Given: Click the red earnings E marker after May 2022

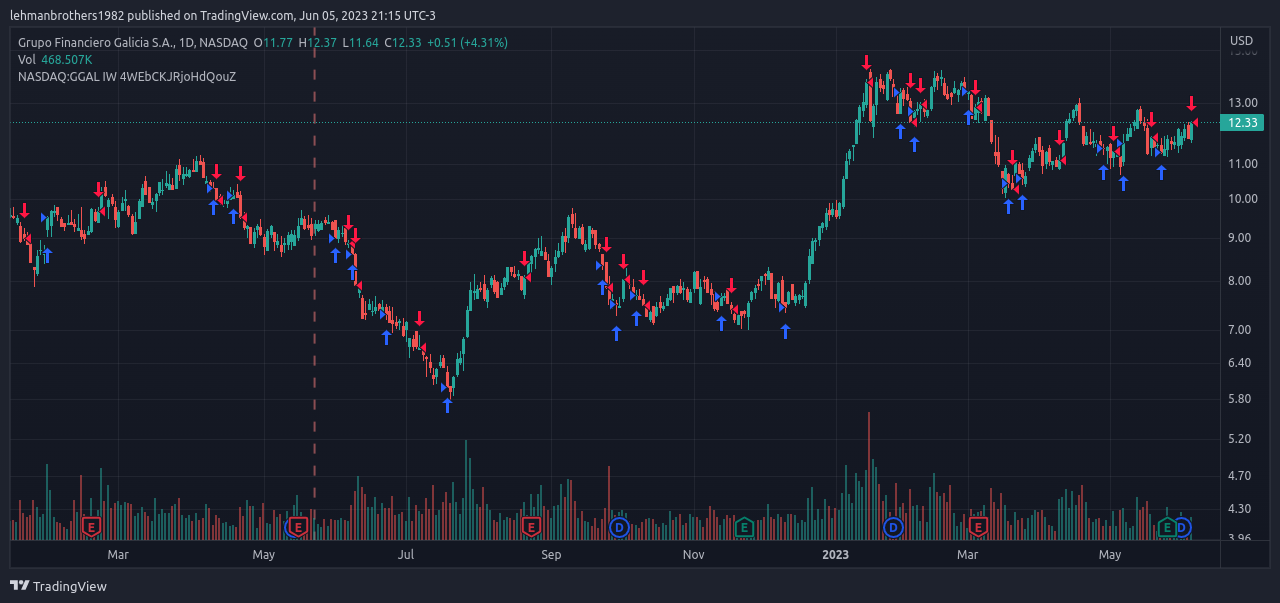Looking at the screenshot, I should (297, 526).
